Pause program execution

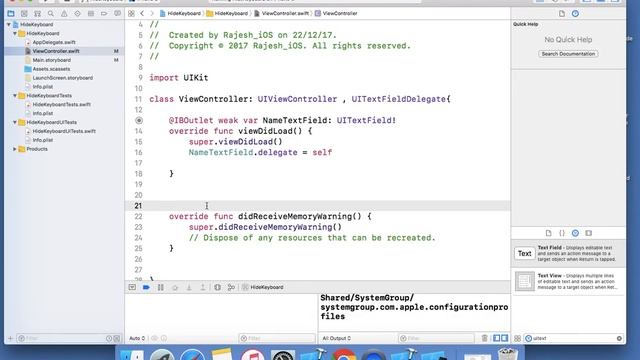(x=160, y=287)
